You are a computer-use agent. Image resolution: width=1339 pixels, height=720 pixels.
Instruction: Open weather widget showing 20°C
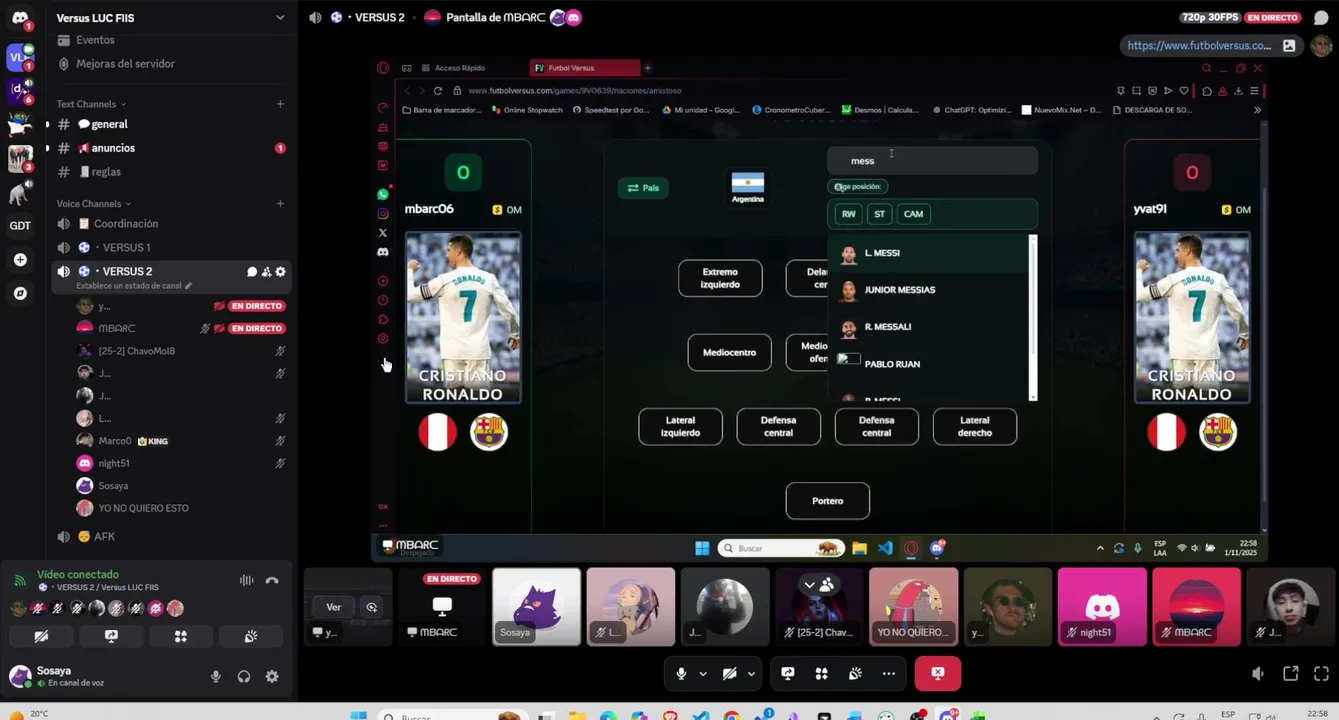coord(28,714)
